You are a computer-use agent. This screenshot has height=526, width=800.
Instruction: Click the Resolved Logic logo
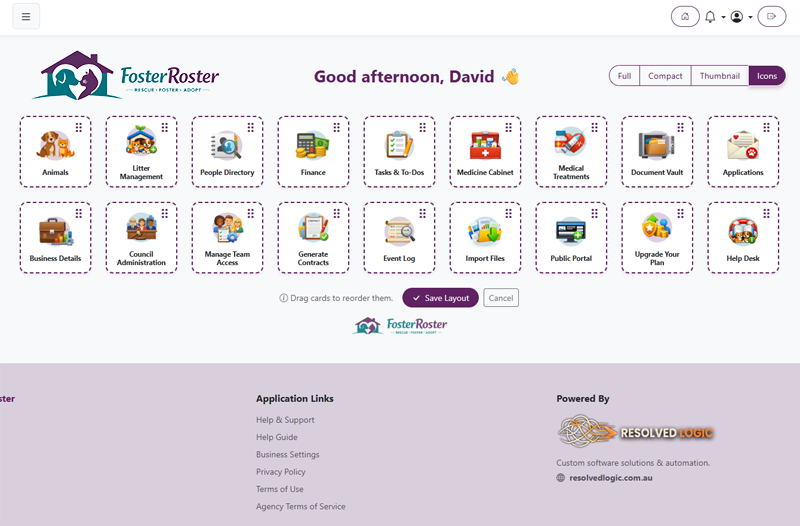[635, 432]
